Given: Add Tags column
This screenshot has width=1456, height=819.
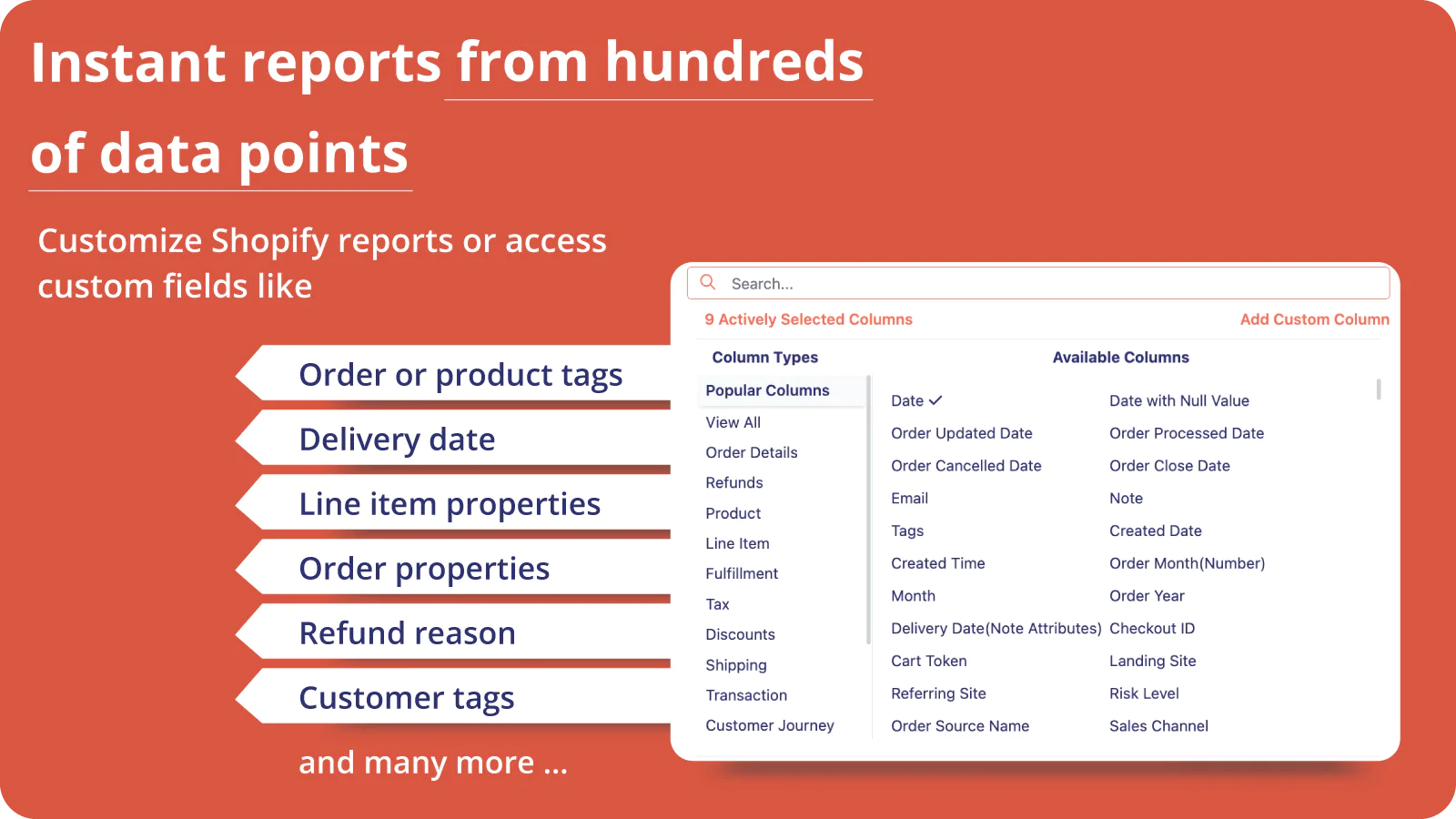Looking at the screenshot, I should pos(907,531).
